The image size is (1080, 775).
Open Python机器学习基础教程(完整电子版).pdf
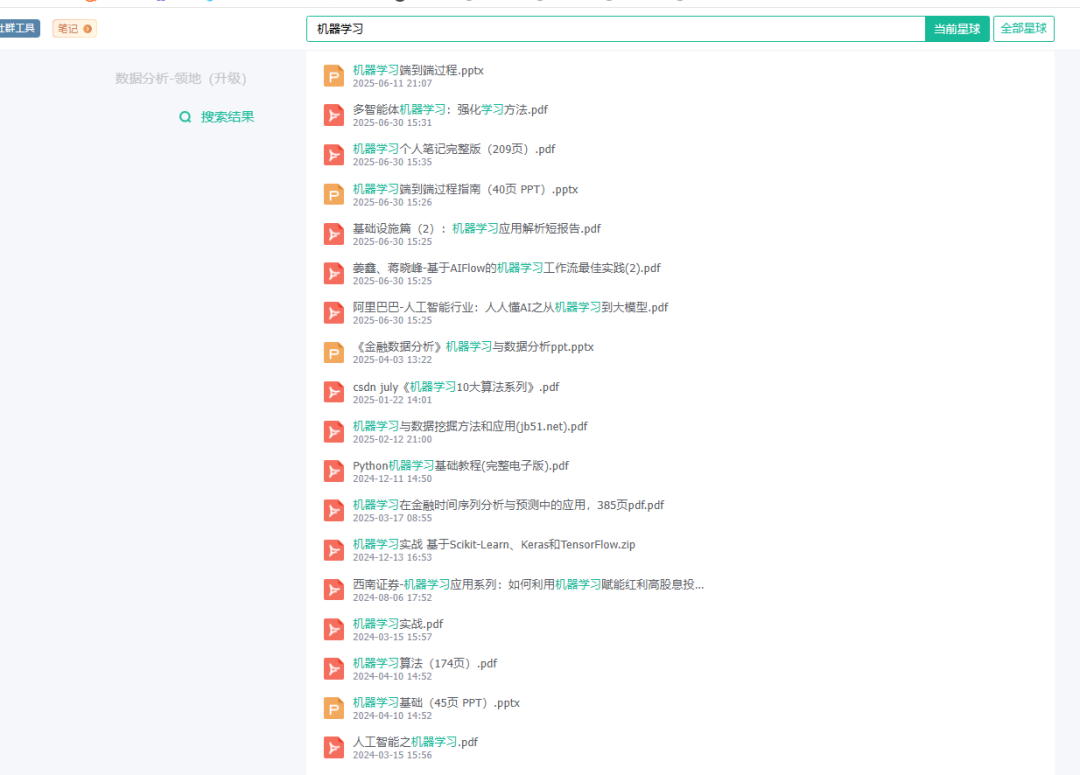pyautogui.click(x=461, y=466)
